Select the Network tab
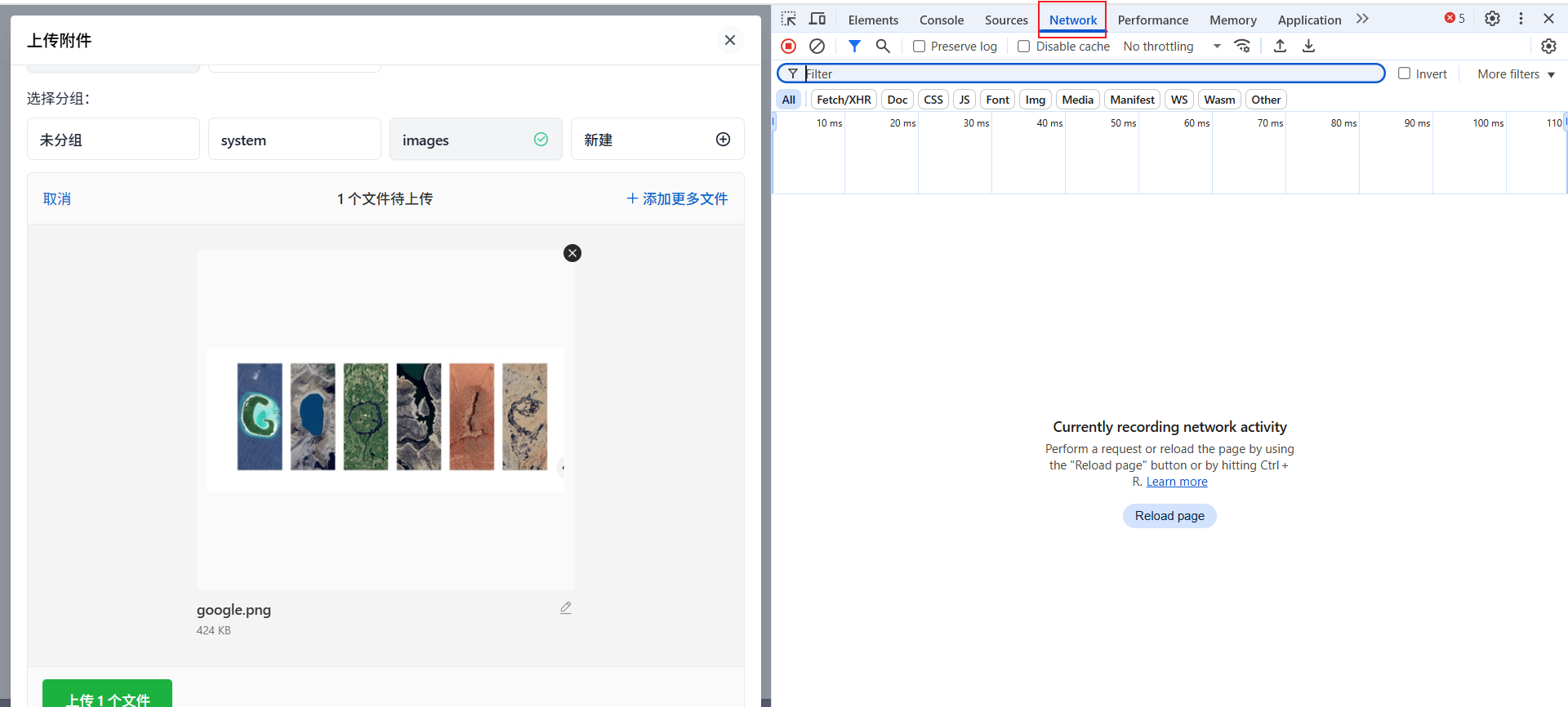 [1072, 20]
